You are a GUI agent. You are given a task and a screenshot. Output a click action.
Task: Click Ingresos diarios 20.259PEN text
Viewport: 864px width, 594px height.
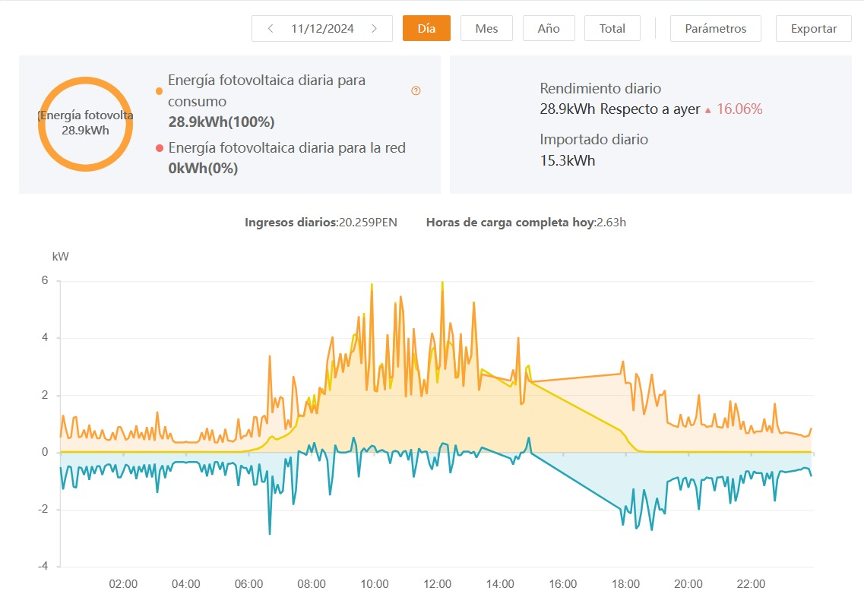click(x=321, y=223)
